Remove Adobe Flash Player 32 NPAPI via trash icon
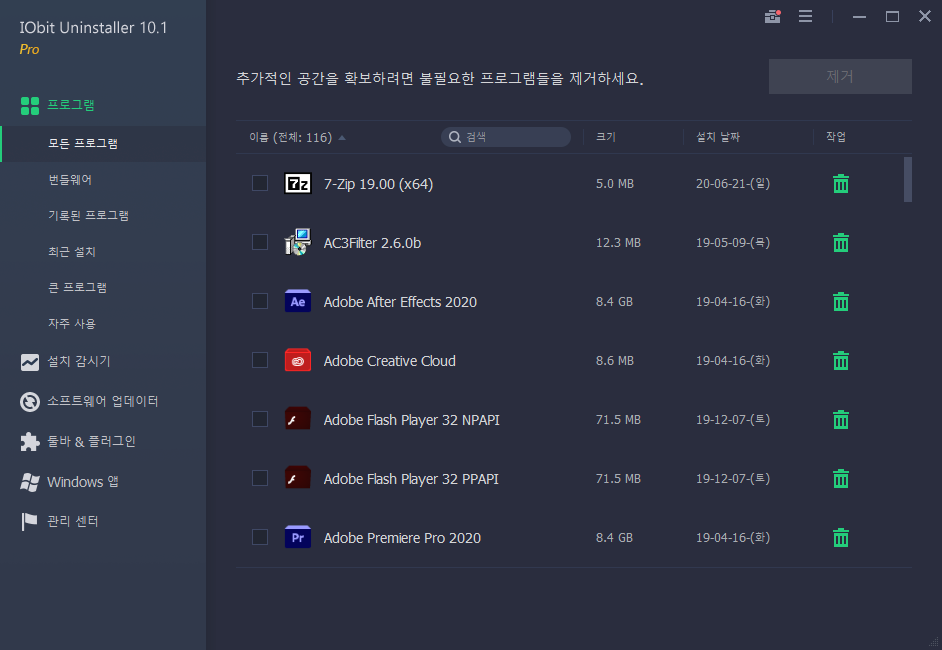942x650 pixels. pos(840,419)
